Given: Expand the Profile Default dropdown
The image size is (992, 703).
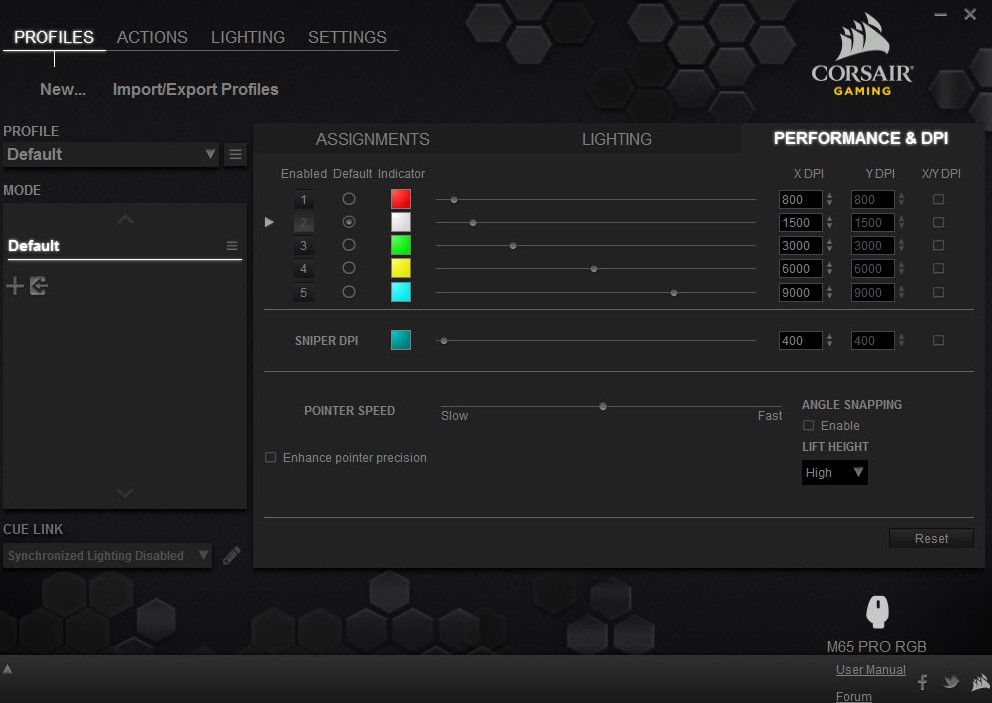Looking at the screenshot, I should [110, 154].
